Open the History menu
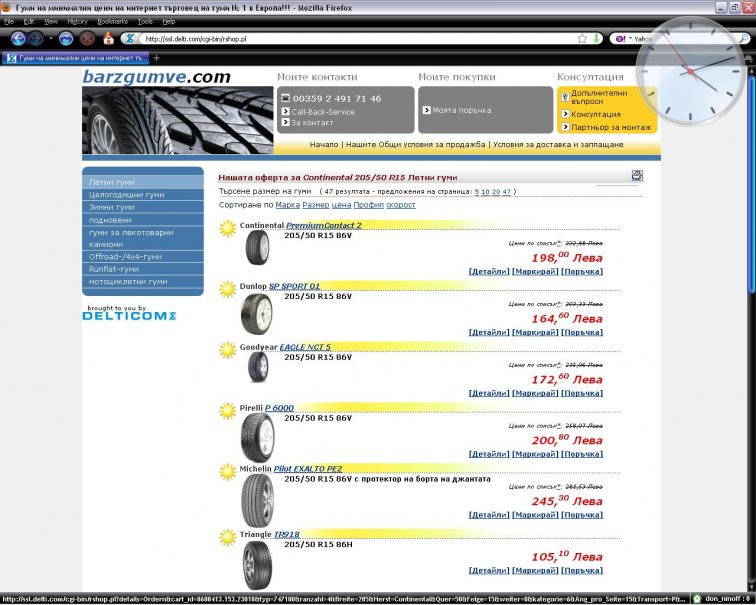756x605 pixels. coord(77,21)
